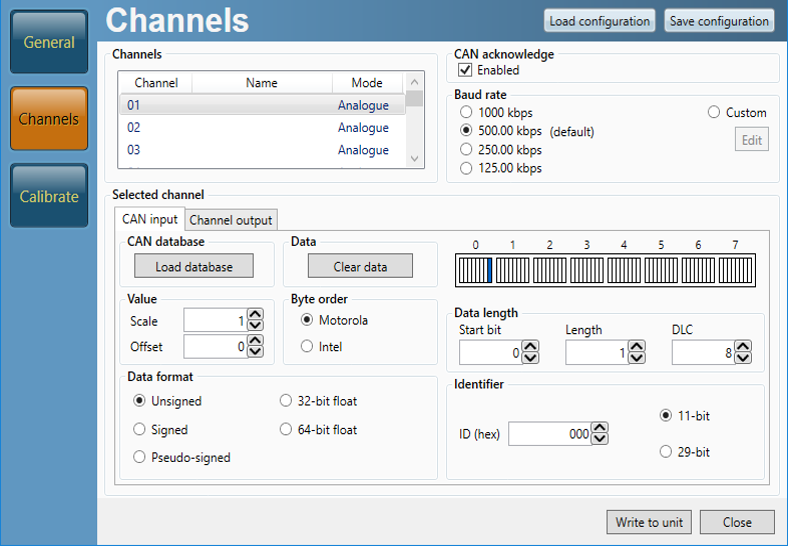Open the Calibrate section

coord(49,196)
